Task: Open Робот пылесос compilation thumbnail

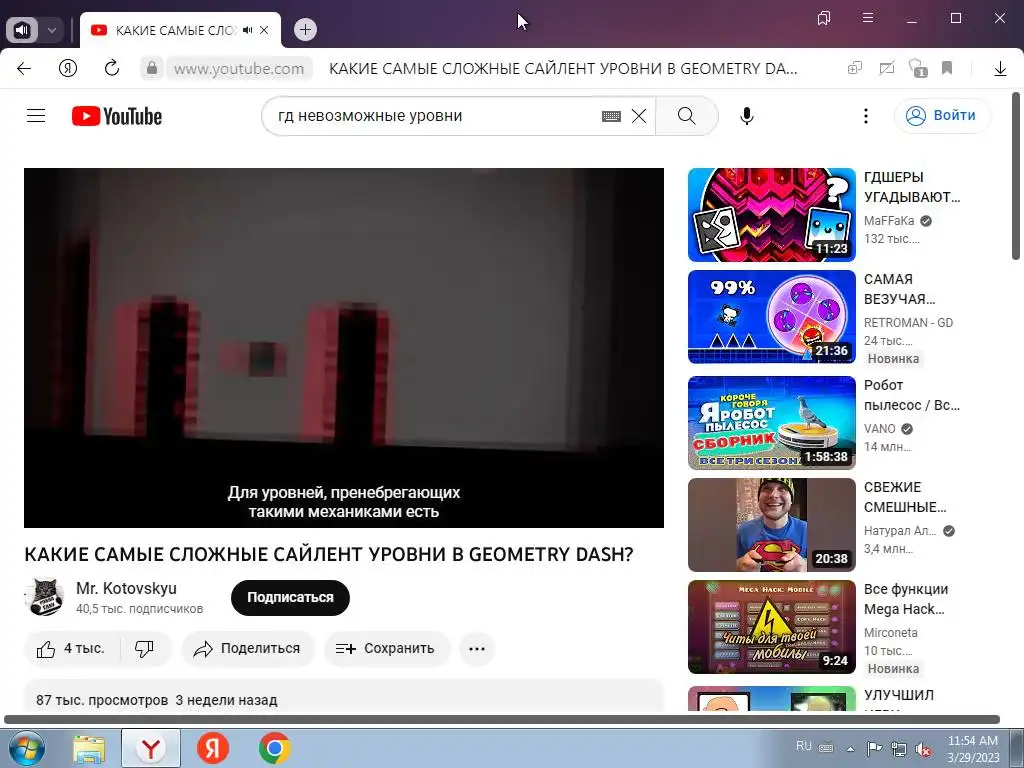Action: tap(772, 423)
